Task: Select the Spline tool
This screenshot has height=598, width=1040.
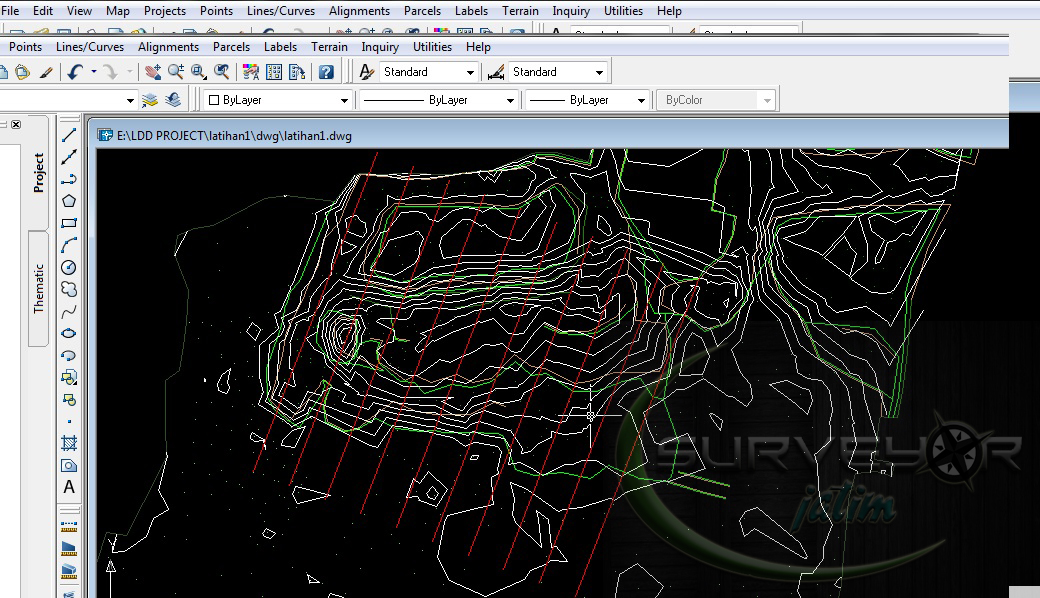Action: 68,312
